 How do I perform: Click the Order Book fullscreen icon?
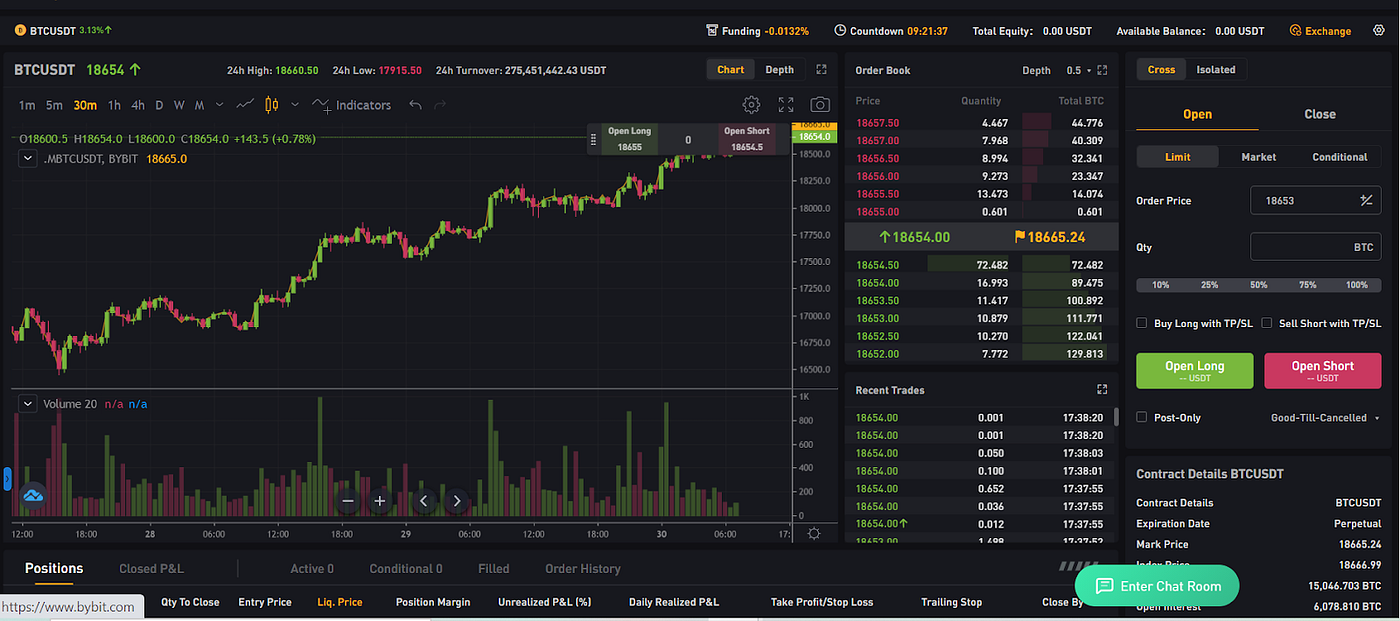coord(1102,70)
